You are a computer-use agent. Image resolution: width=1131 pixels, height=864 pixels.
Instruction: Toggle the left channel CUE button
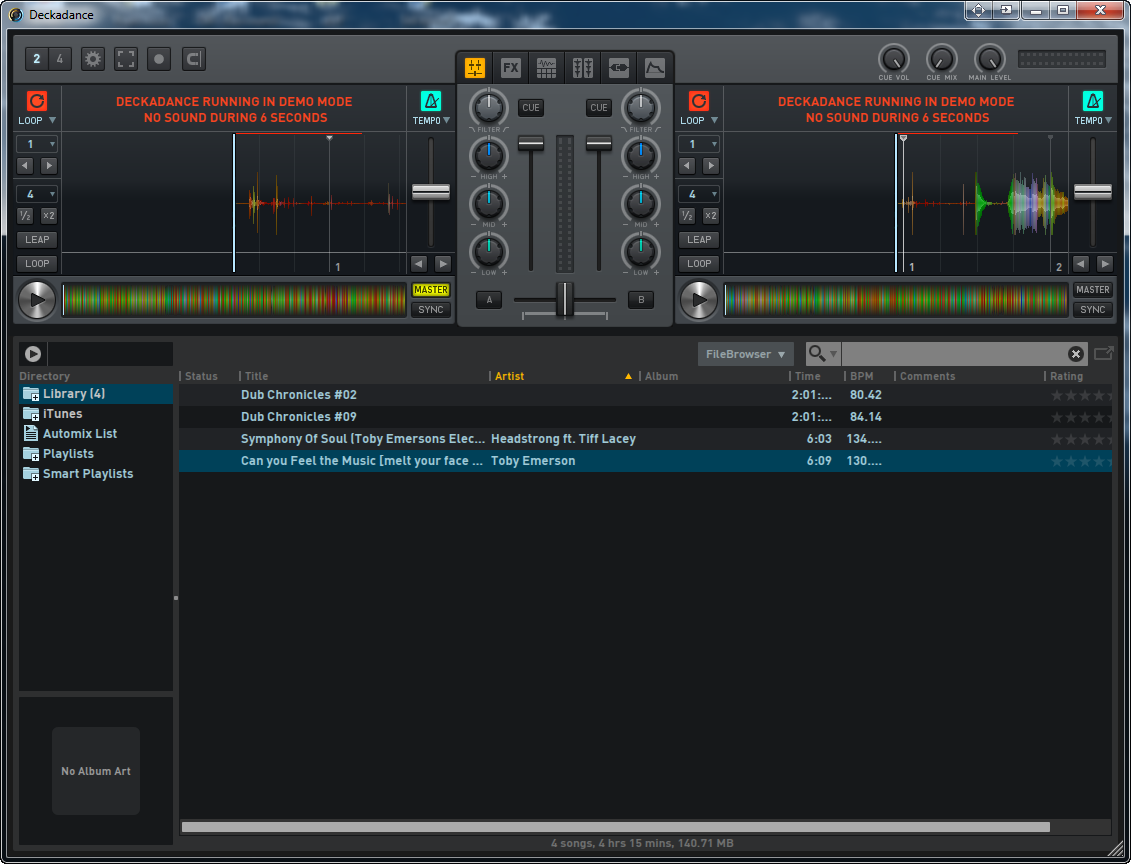click(x=531, y=108)
